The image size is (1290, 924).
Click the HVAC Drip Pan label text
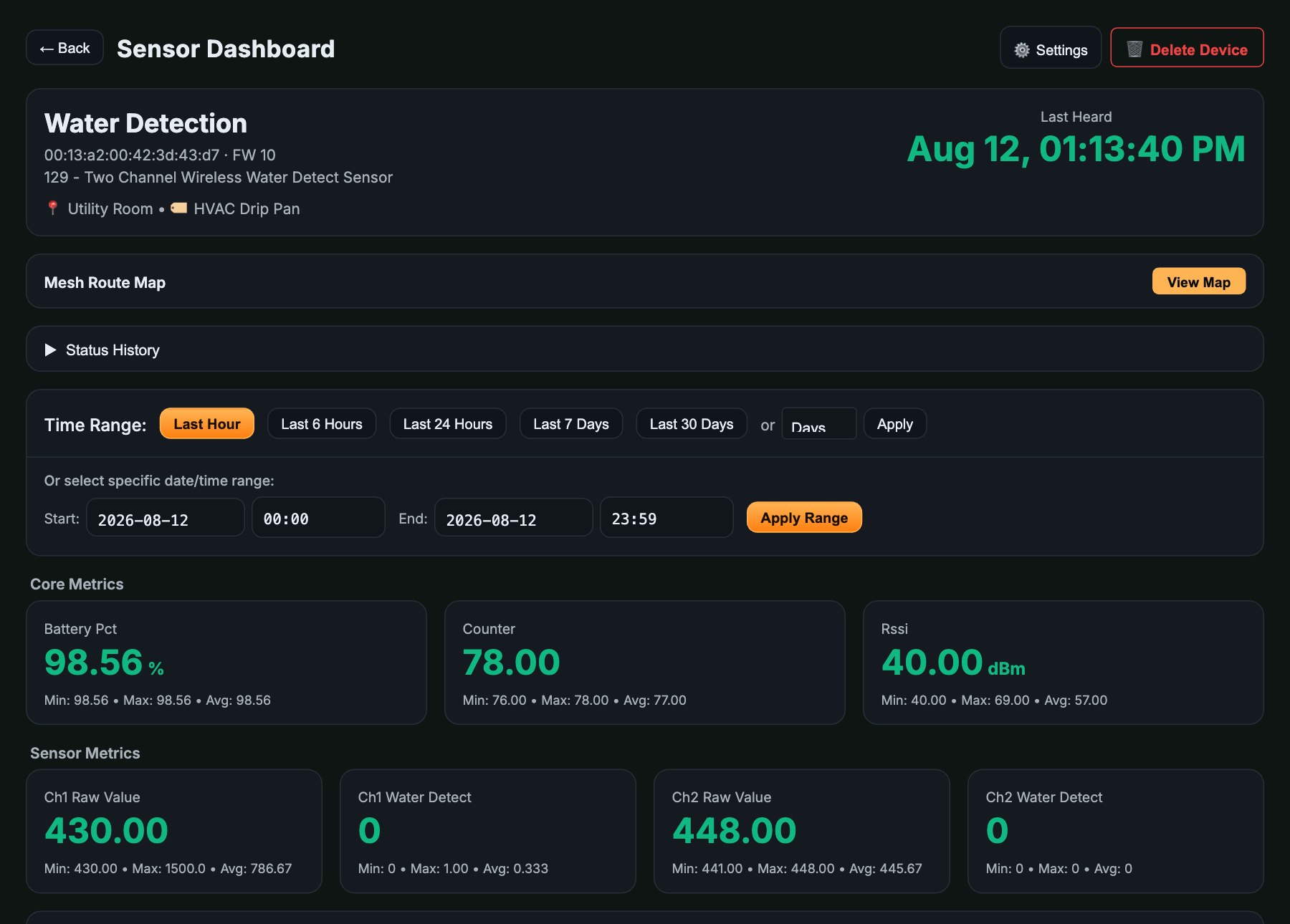point(247,208)
